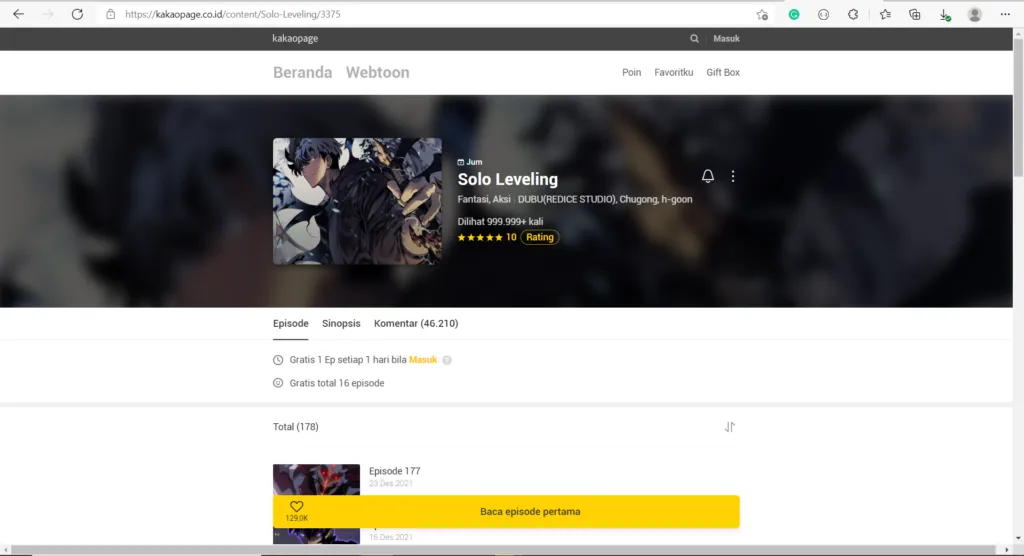Open the Episode 177 title

[394, 471]
